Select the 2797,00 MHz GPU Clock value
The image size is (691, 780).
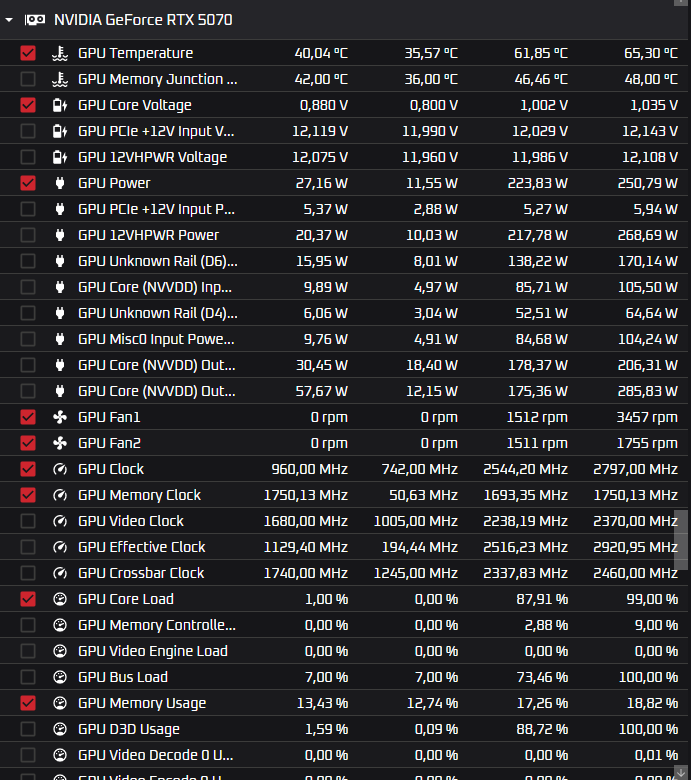pos(635,469)
